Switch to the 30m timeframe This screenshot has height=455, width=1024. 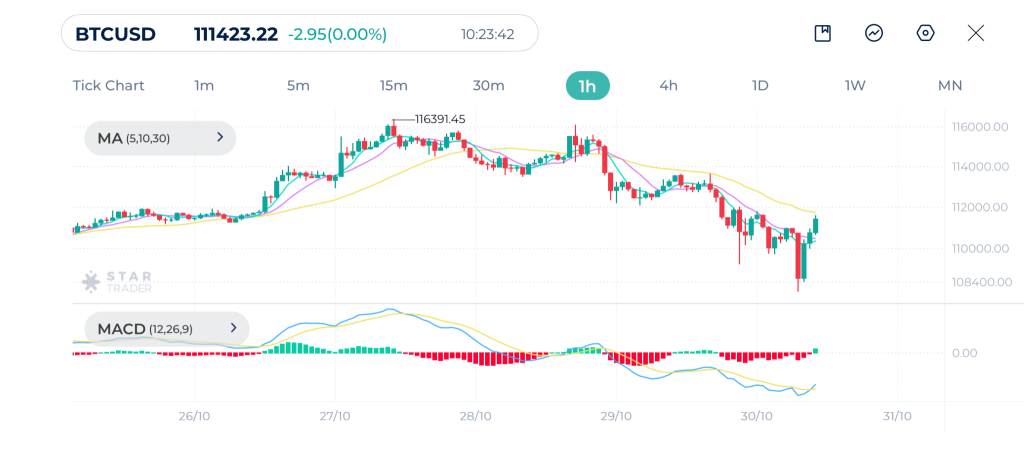[x=488, y=86]
